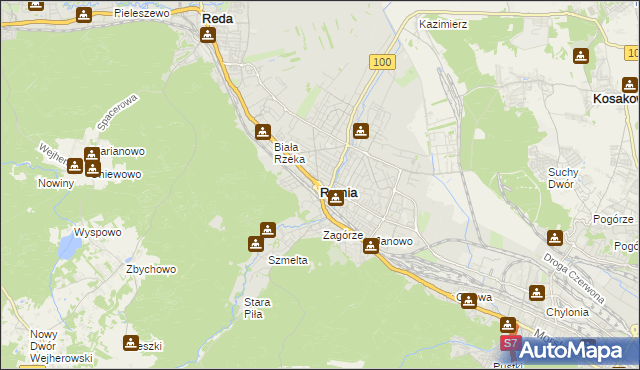Click the lake near Wyspowo

(x=70, y=246)
